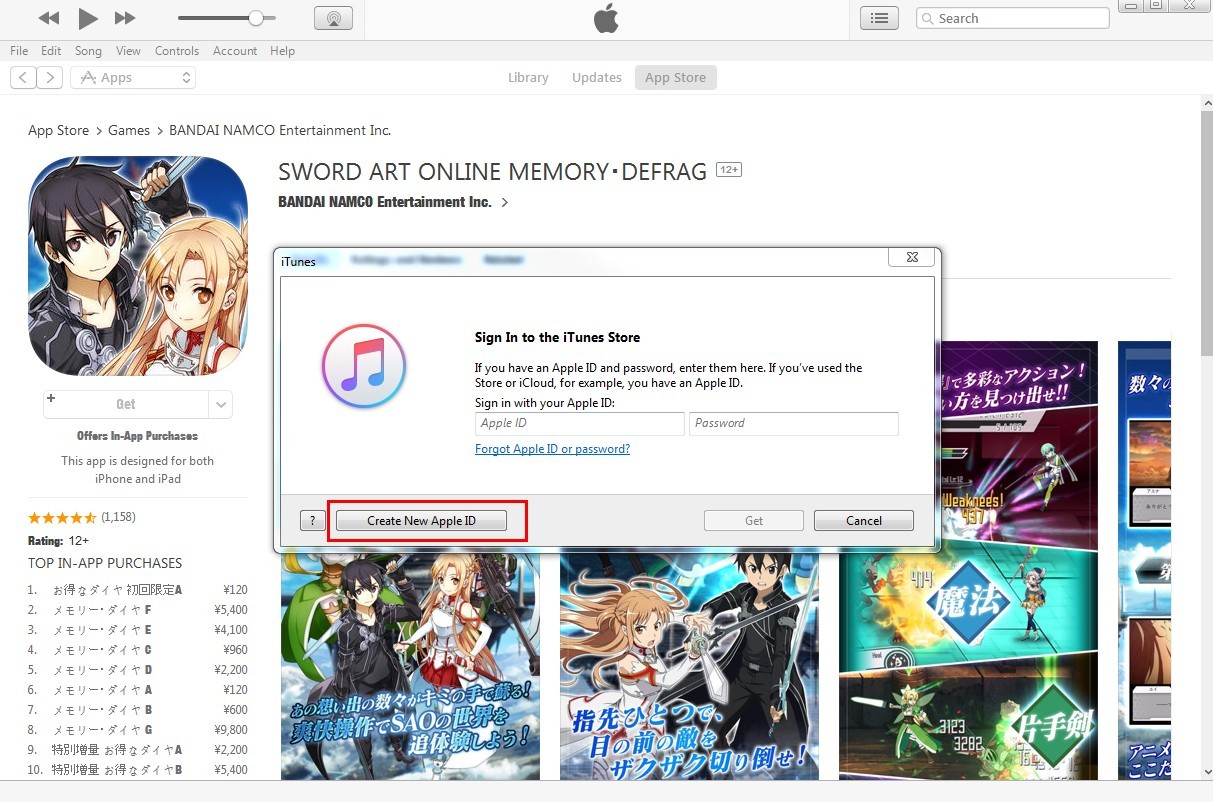Click BANDAI NAMCO Entertainment breadcrumb link
Viewport: 1213px width, 802px height.
click(x=280, y=130)
